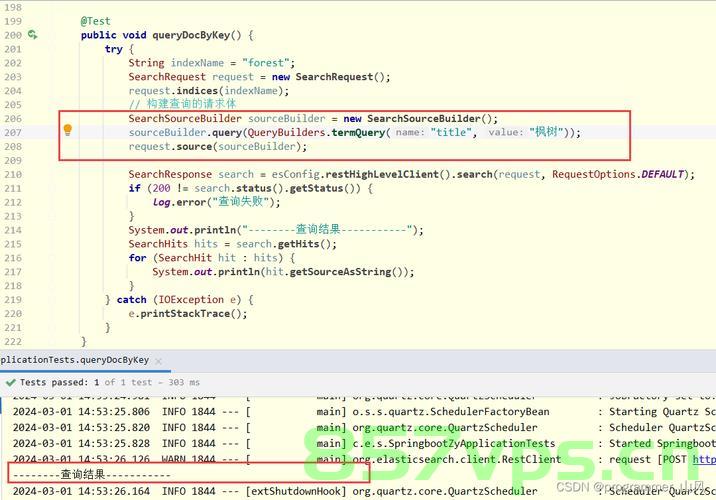Click getStatus() on line 211
This screenshot has height=500, width=716.
325,188
